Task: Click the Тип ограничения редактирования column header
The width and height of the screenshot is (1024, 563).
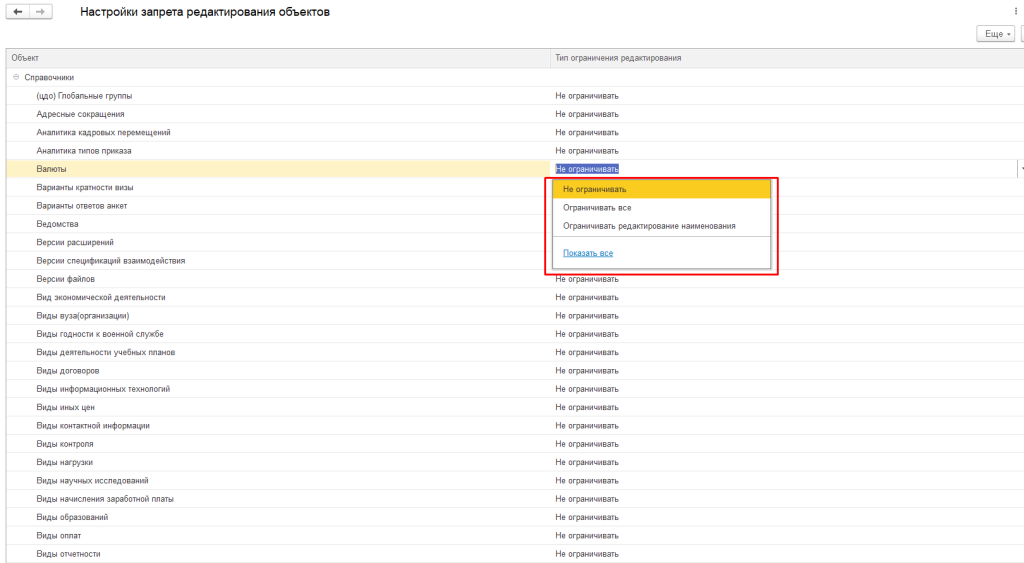Action: [618, 58]
